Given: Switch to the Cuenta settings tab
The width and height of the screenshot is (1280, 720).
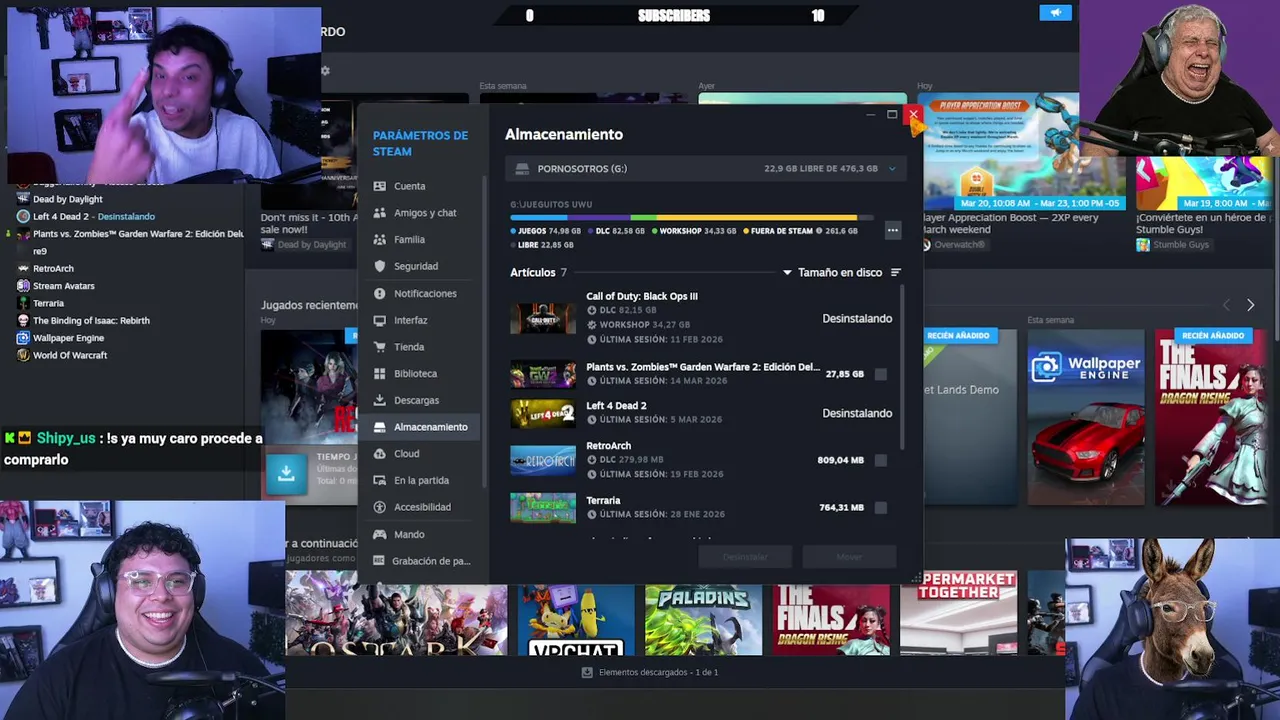Looking at the screenshot, I should tap(420, 186).
